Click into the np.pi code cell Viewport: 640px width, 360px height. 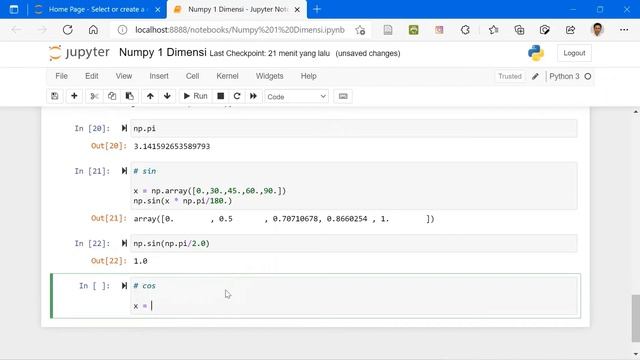coord(353,129)
